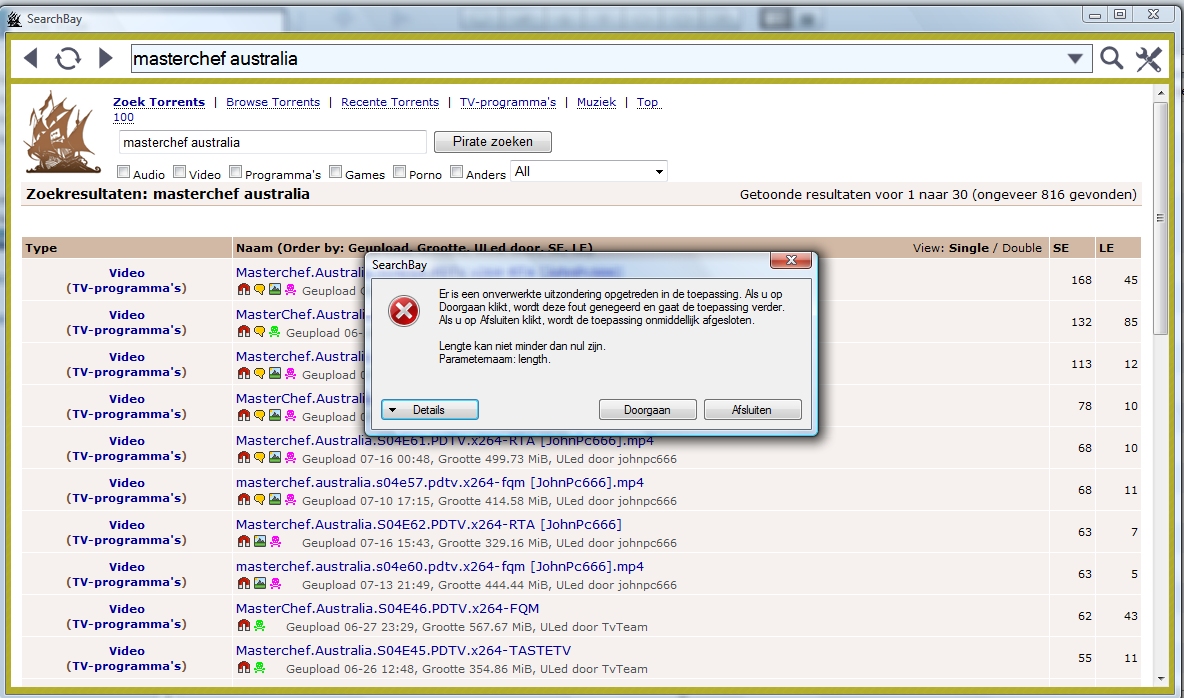The height and width of the screenshot is (698, 1184).
Task: Open the All category dropdown
Action: tap(589, 171)
